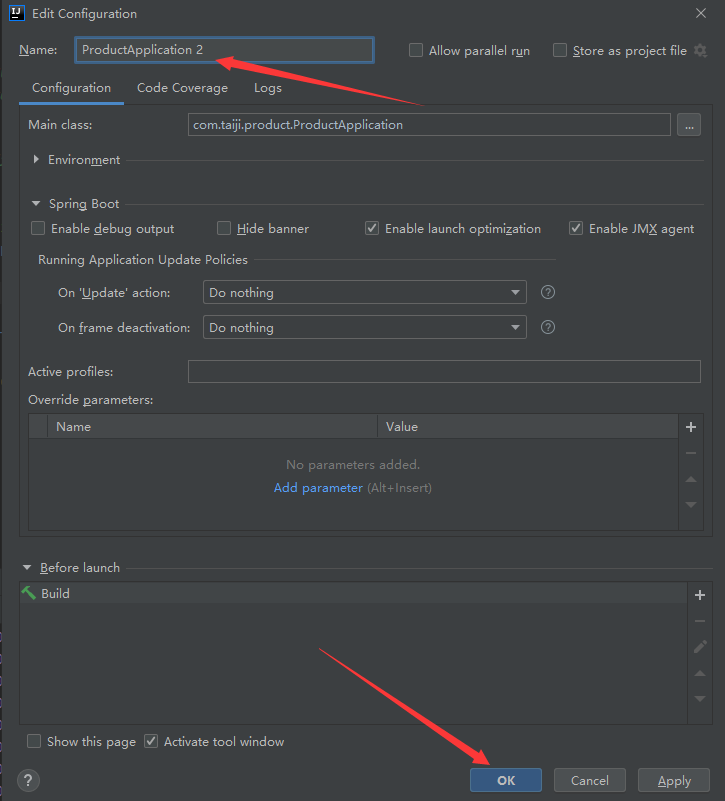
Task: Select the Build task hammer icon
Action: tap(29, 593)
